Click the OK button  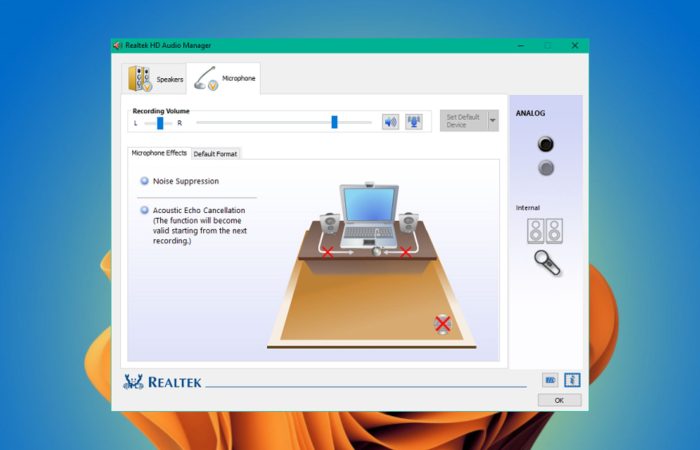point(559,400)
